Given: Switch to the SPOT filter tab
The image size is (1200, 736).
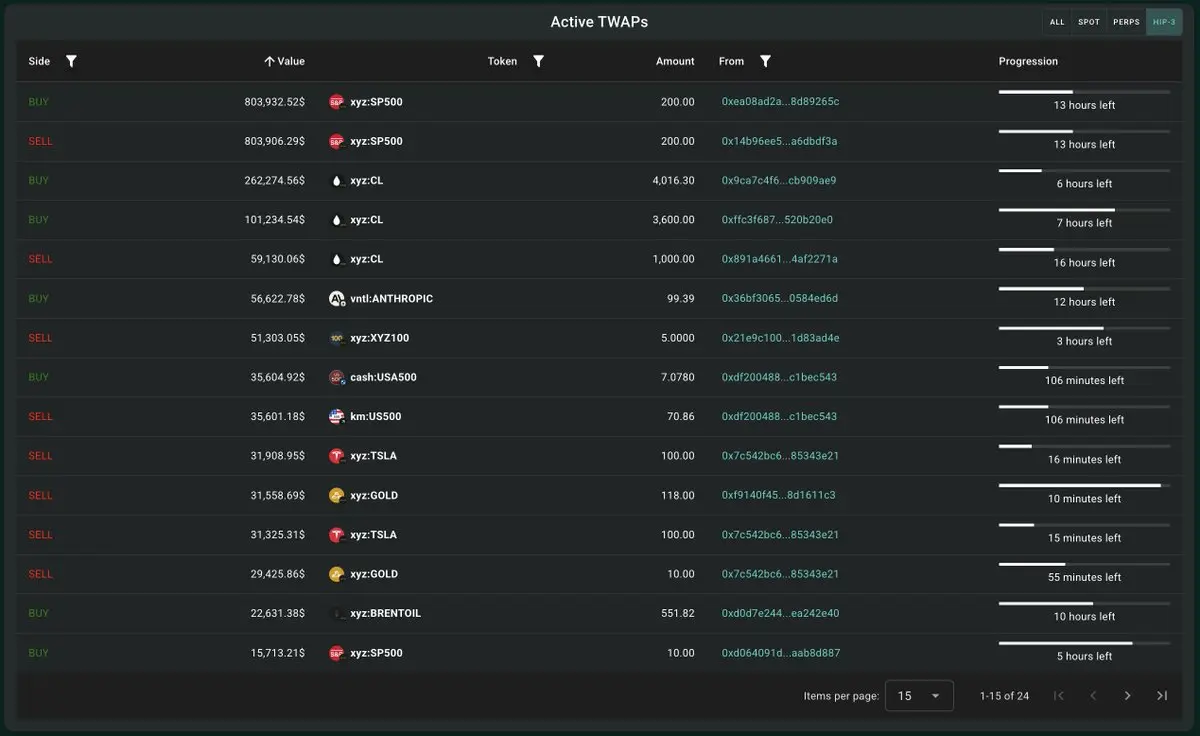Looking at the screenshot, I should click(1089, 22).
